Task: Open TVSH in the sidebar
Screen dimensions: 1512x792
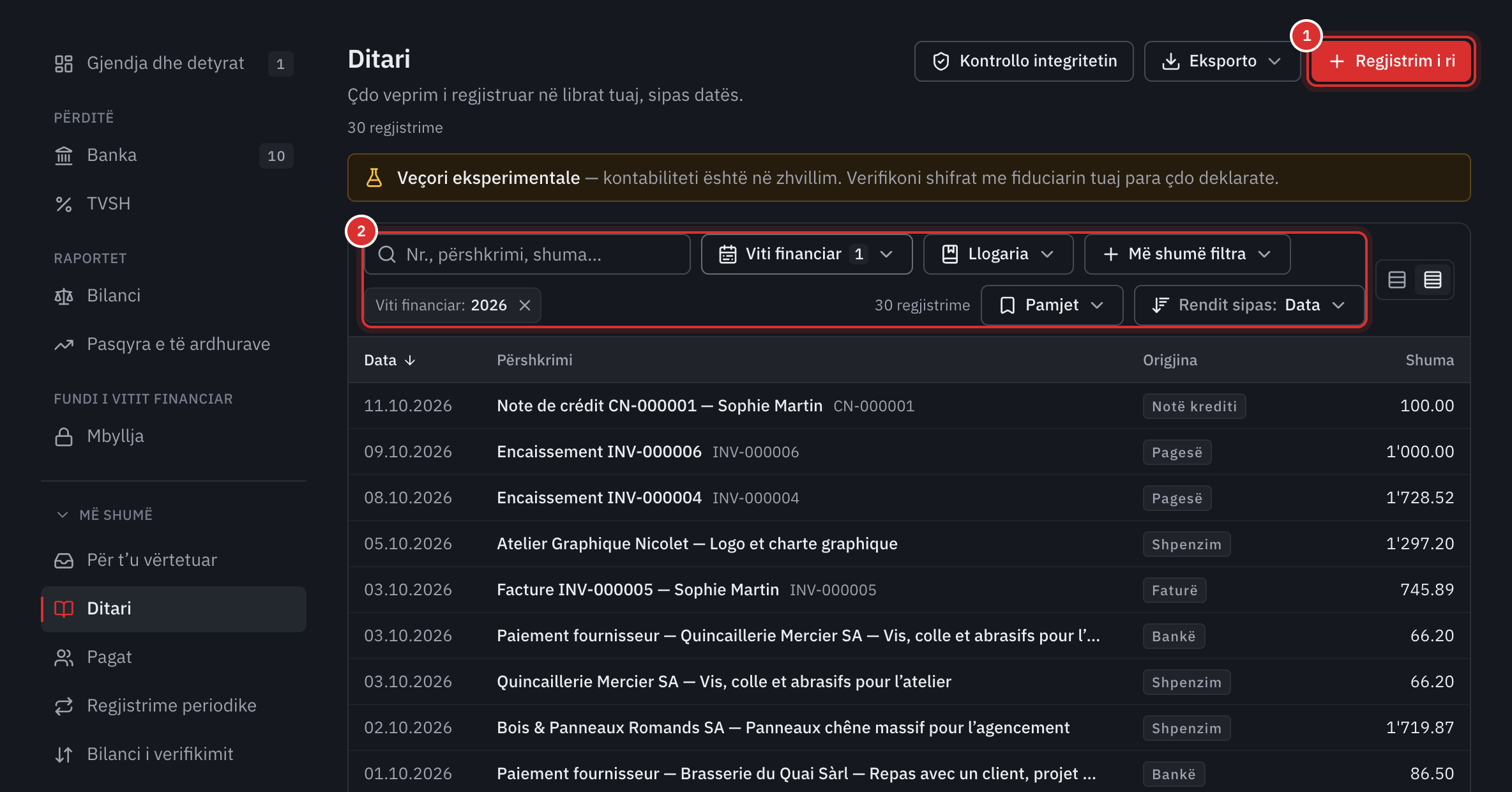Action: (174, 204)
